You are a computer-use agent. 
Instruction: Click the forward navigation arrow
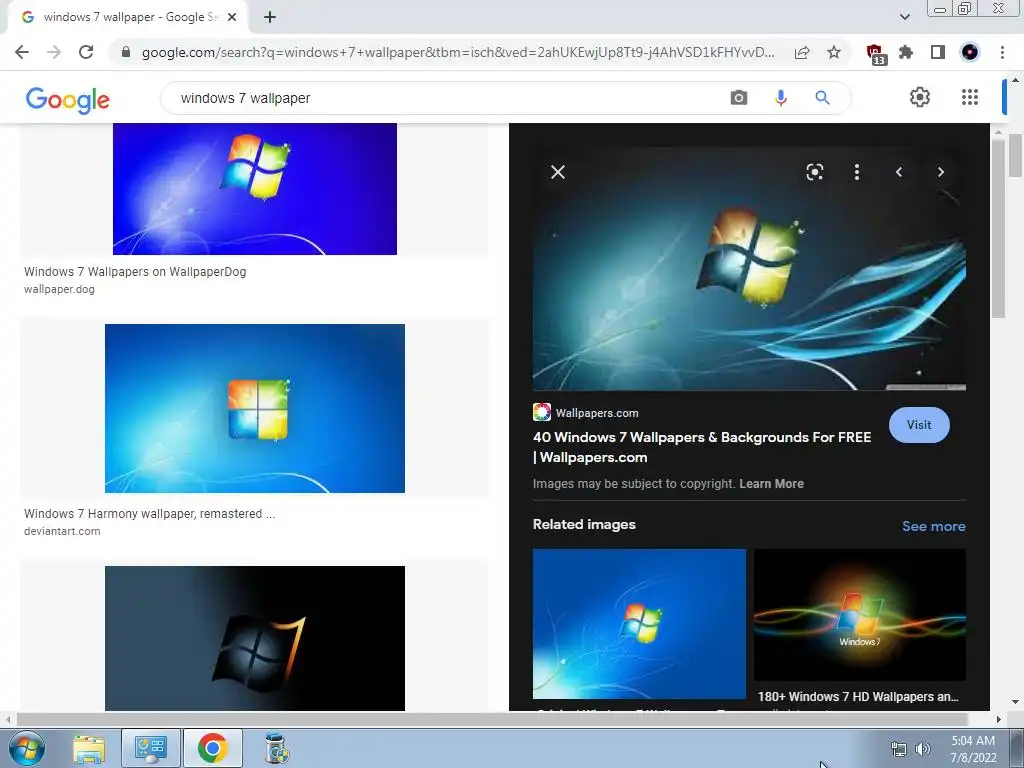point(54,52)
